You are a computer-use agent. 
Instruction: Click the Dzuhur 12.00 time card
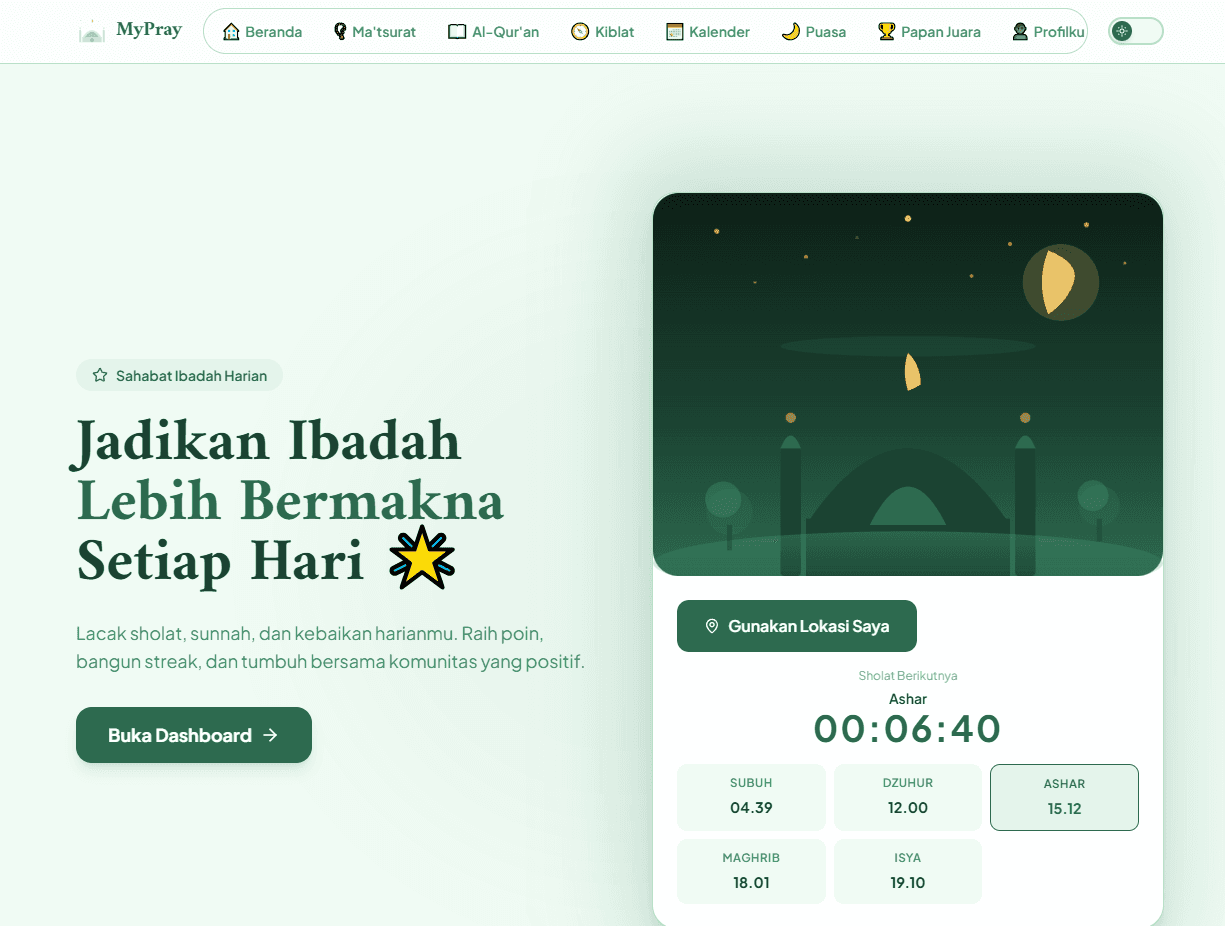[907, 797]
